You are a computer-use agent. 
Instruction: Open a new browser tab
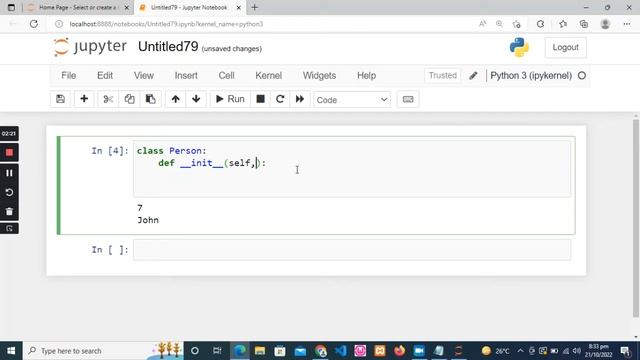pos(255,7)
